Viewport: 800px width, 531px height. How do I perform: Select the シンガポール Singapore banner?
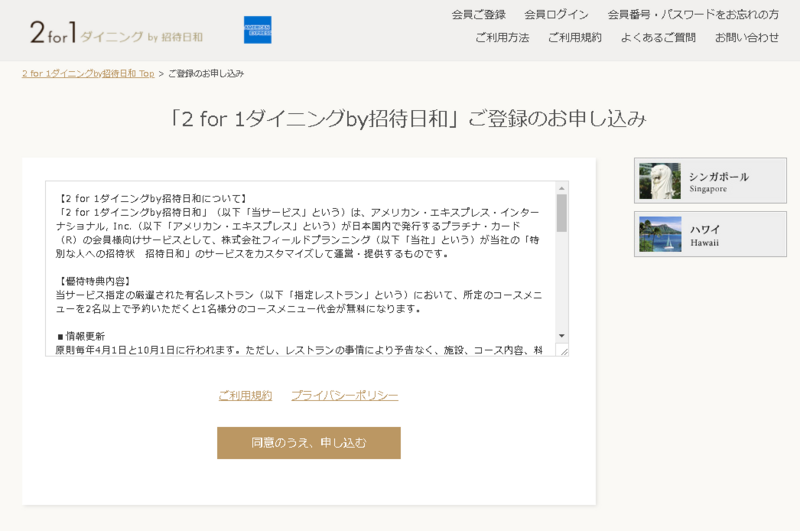point(710,181)
